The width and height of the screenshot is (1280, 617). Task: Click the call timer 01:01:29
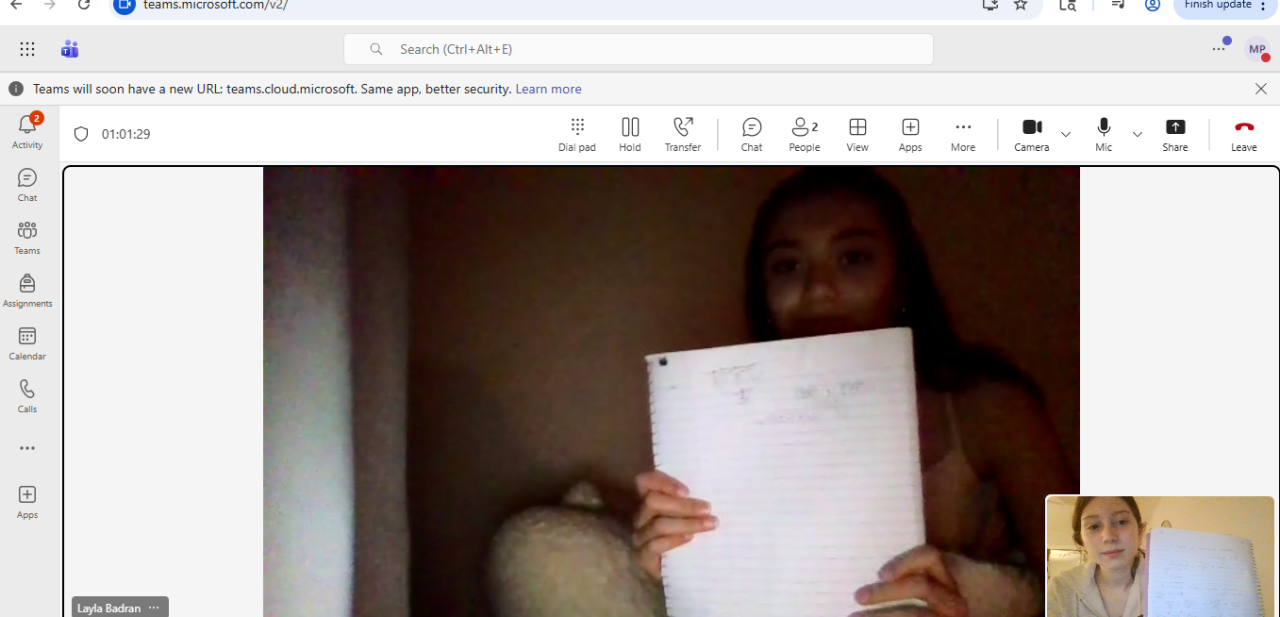(126, 134)
